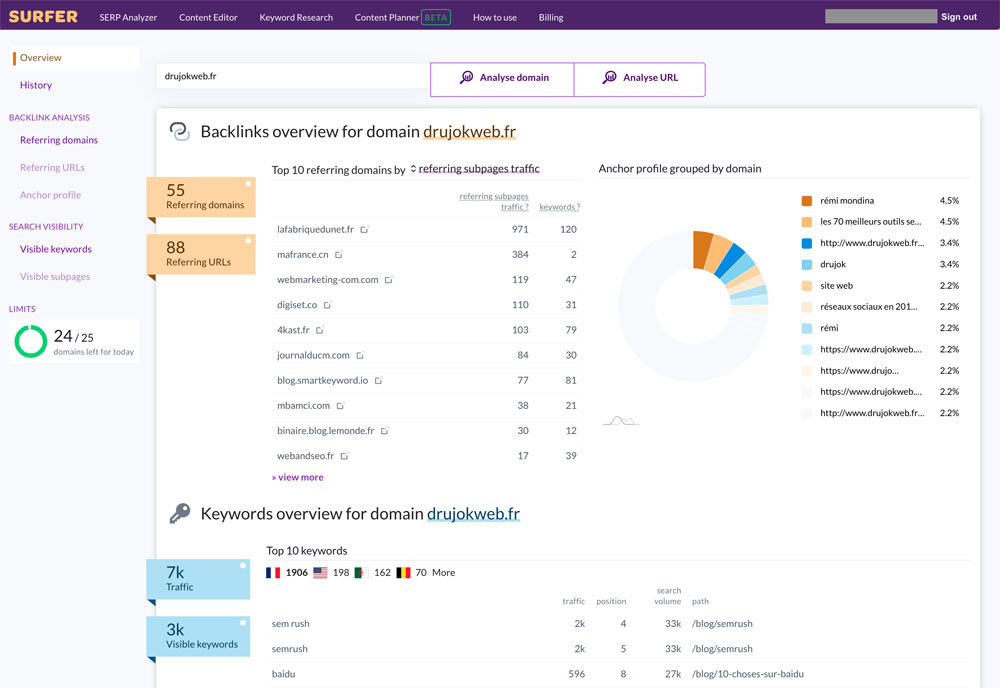Go to Visible keywords sidebar item
The image size is (1000, 688).
pos(55,249)
